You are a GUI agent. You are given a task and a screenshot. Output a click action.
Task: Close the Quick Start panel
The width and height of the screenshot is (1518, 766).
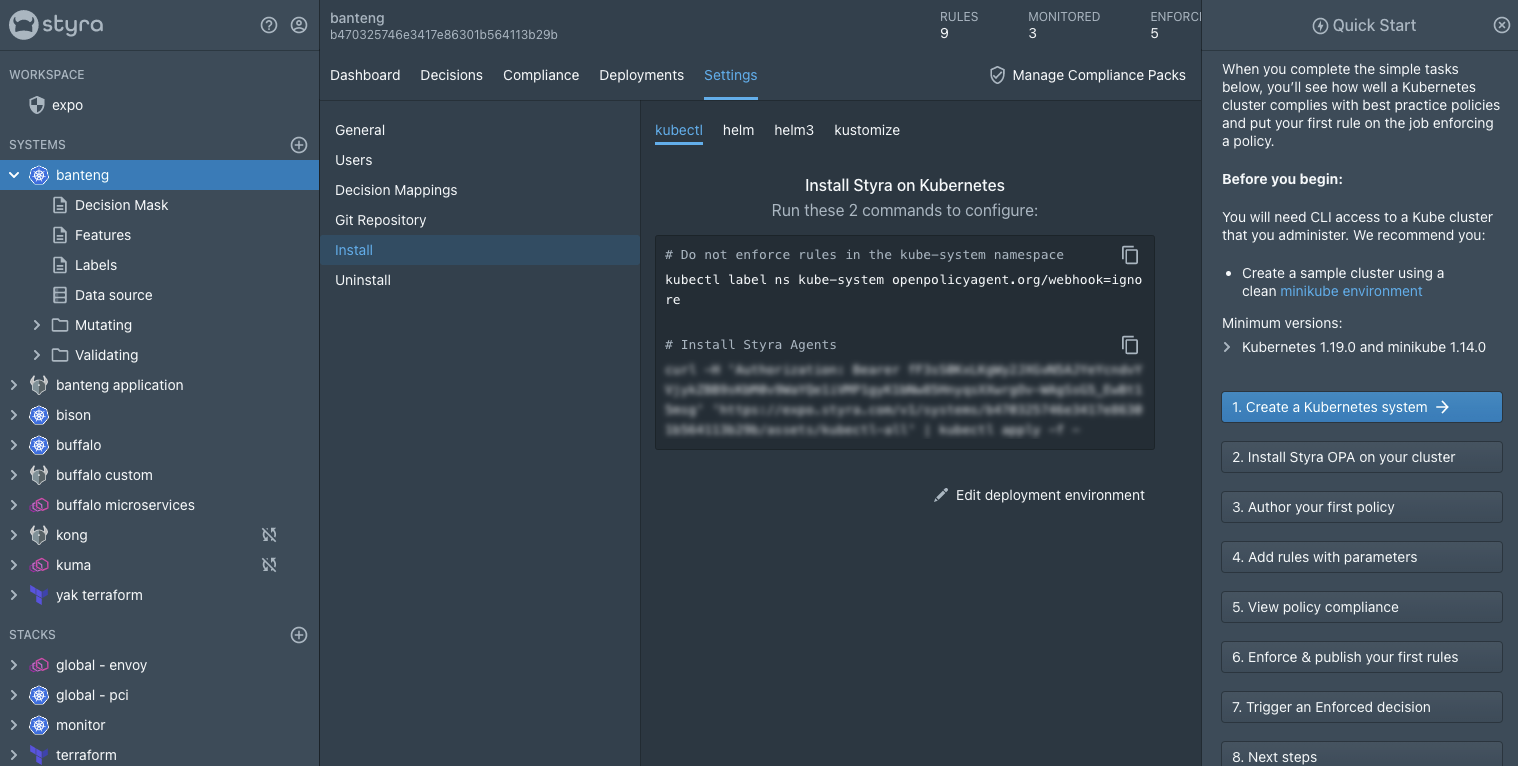[x=1502, y=25]
